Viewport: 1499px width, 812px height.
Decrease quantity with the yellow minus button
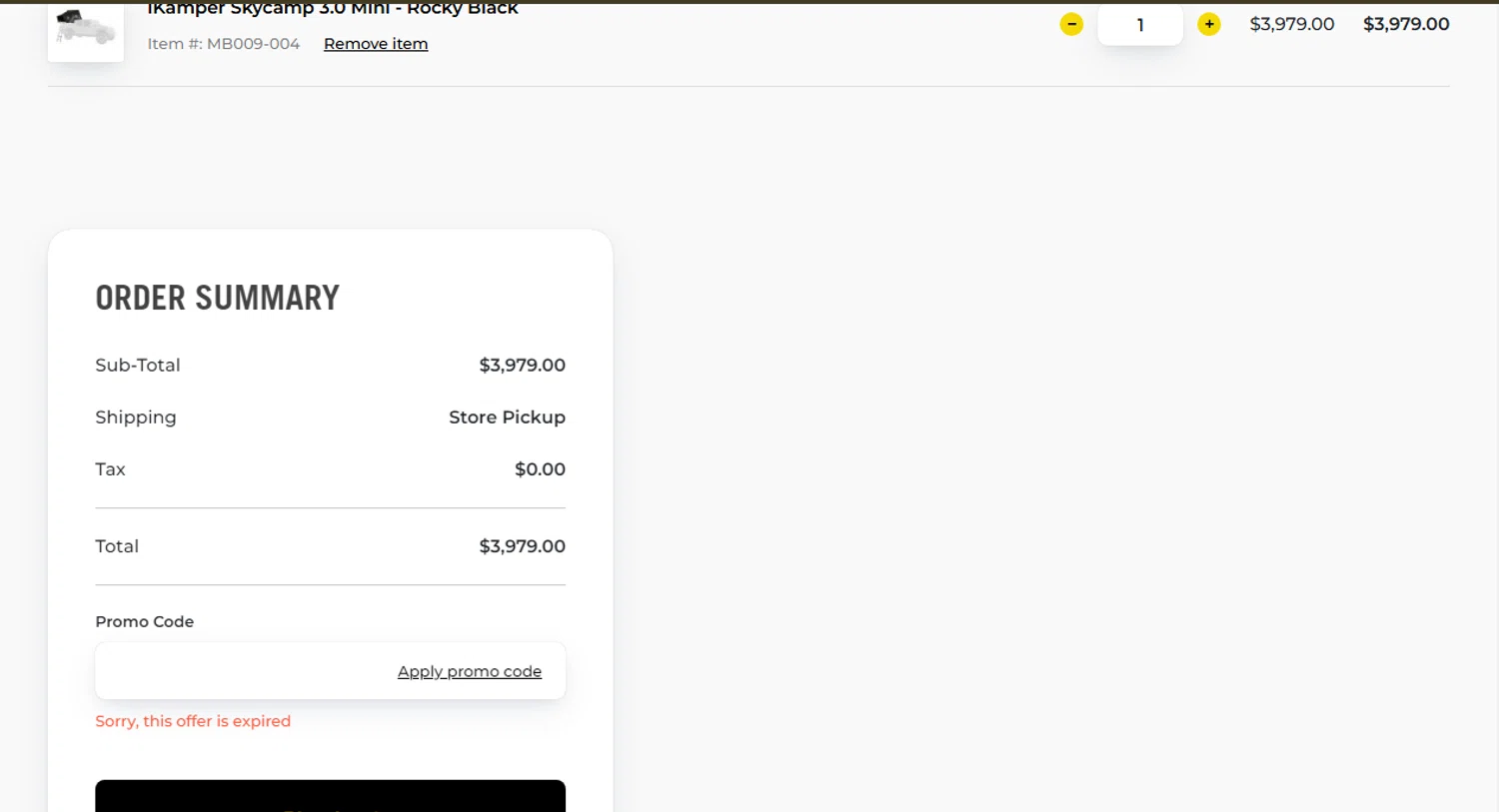point(1071,24)
